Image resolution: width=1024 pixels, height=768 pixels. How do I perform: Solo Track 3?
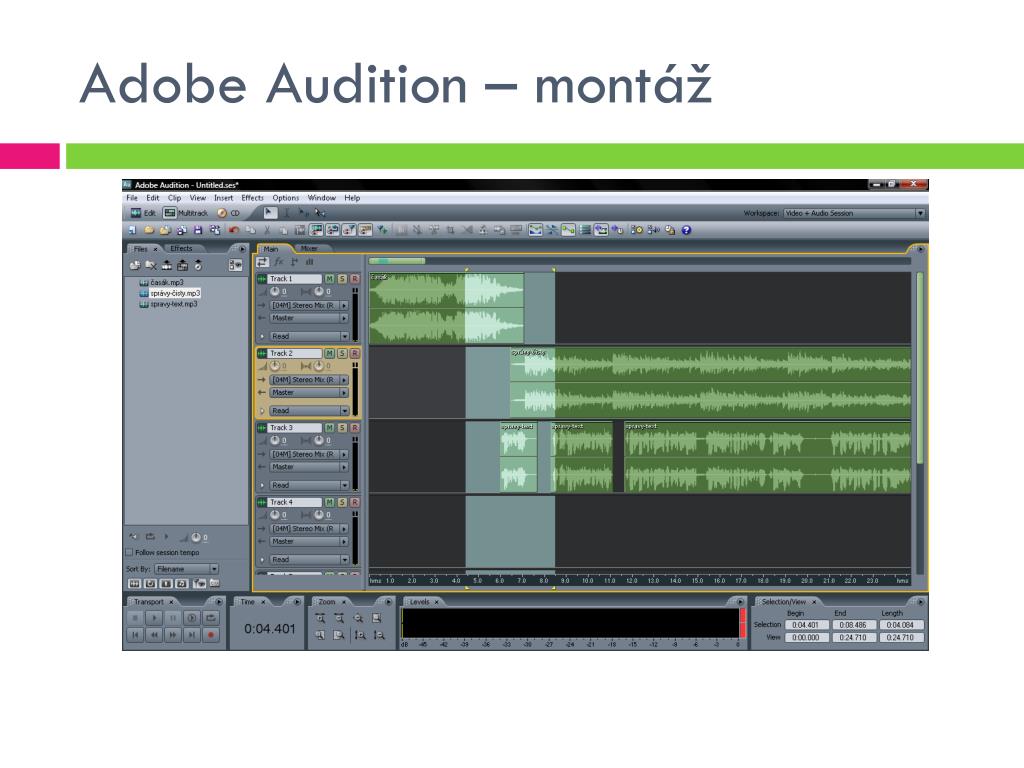(342, 428)
